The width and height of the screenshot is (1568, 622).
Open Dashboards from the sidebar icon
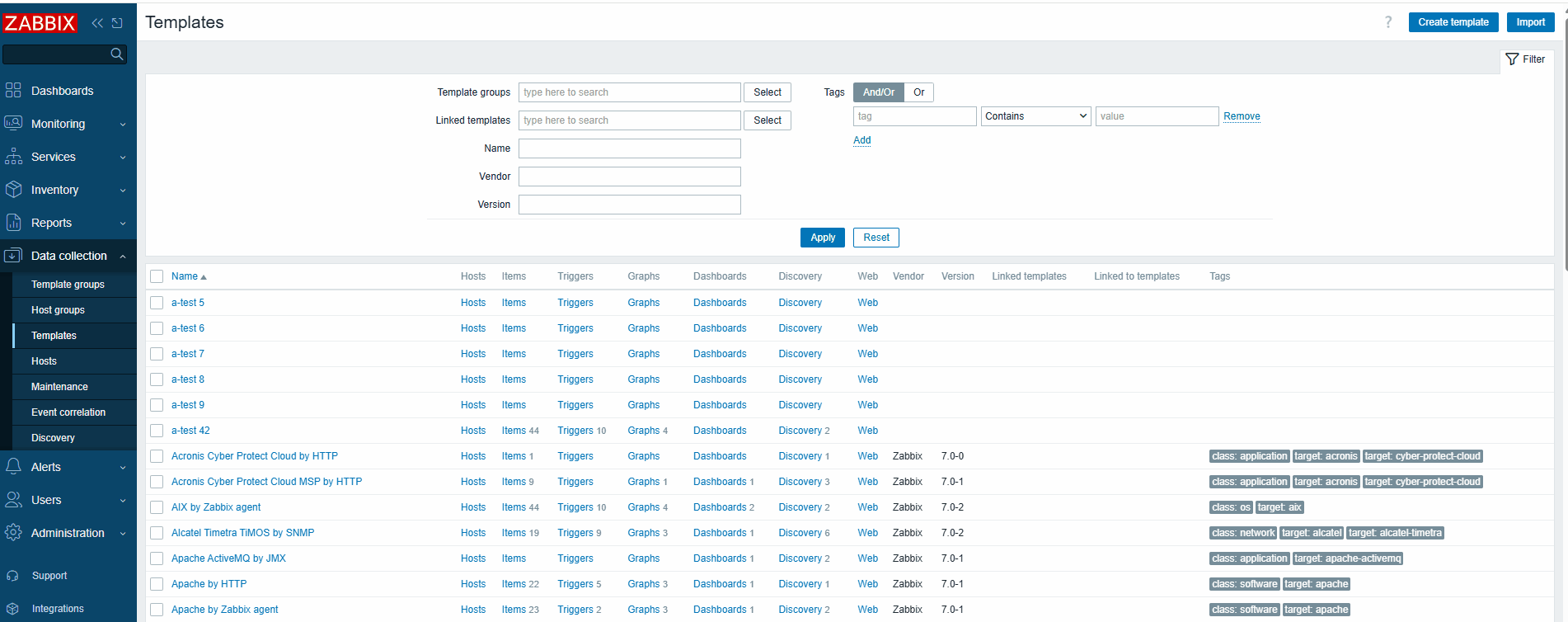pos(13,91)
